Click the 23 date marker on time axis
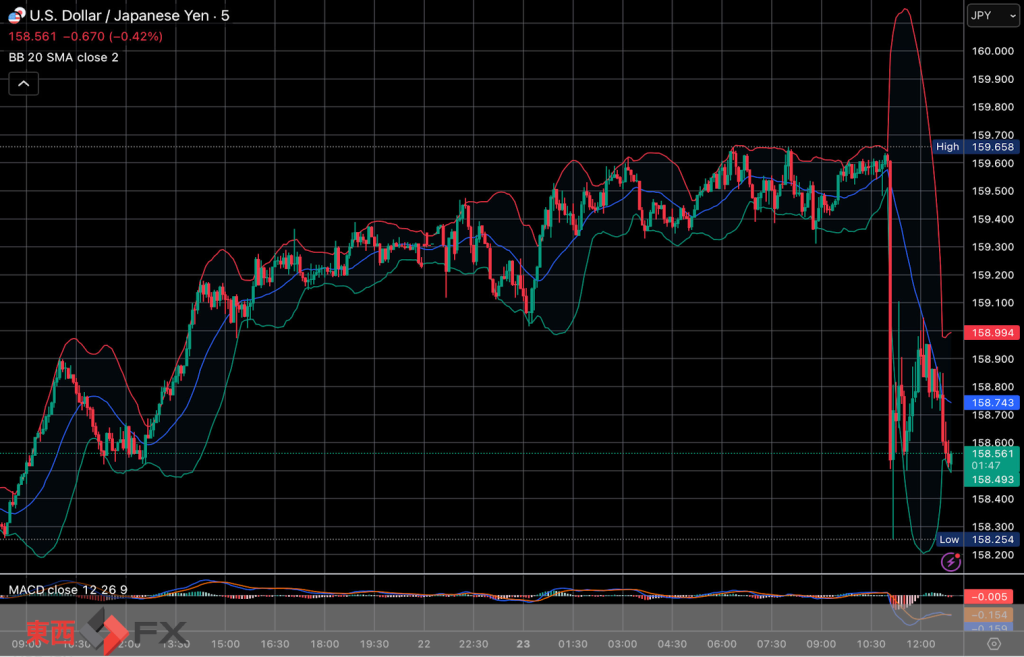Screen dimensions: 1024x657 [522, 644]
